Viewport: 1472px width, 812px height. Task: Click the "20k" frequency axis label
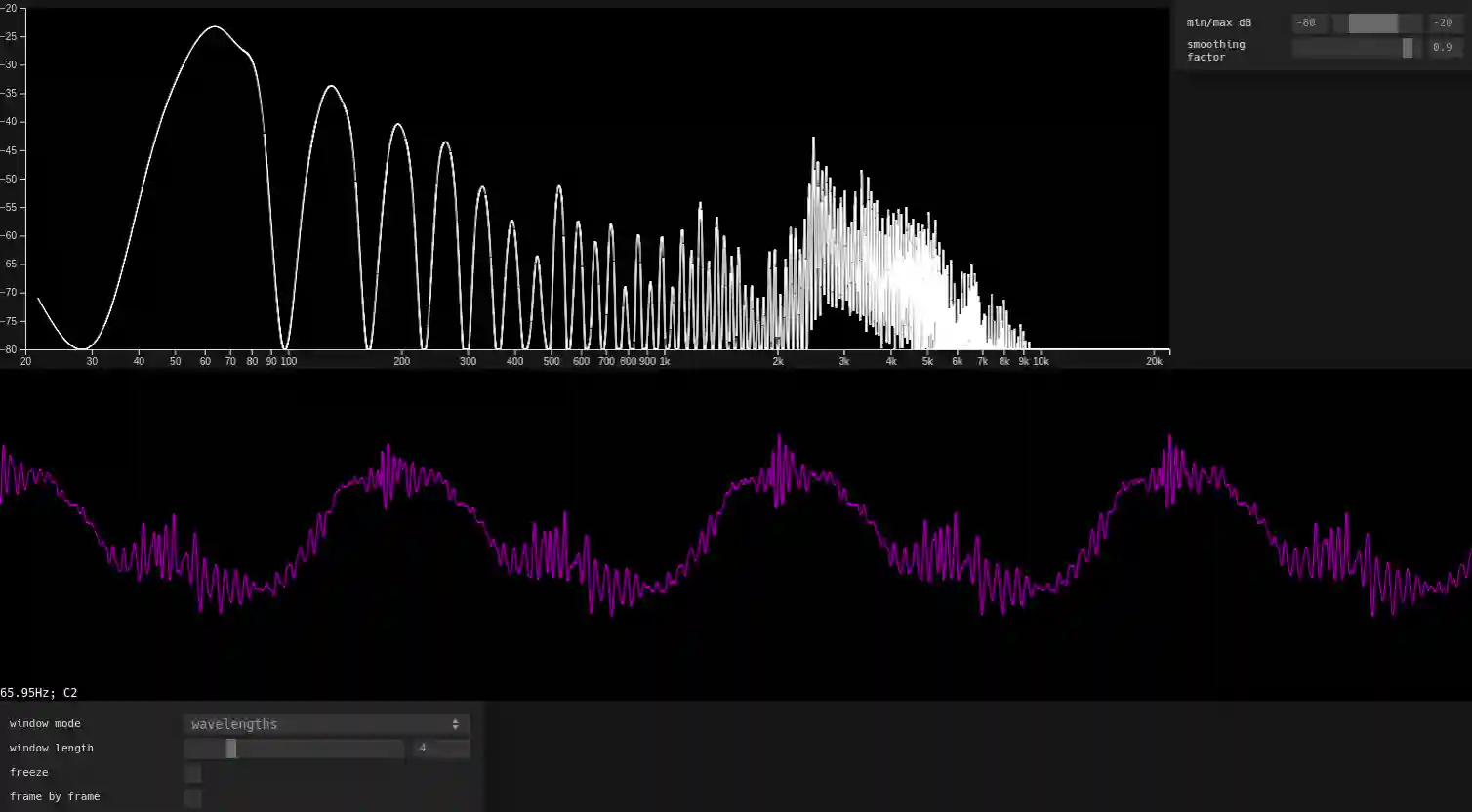(x=1154, y=362)
